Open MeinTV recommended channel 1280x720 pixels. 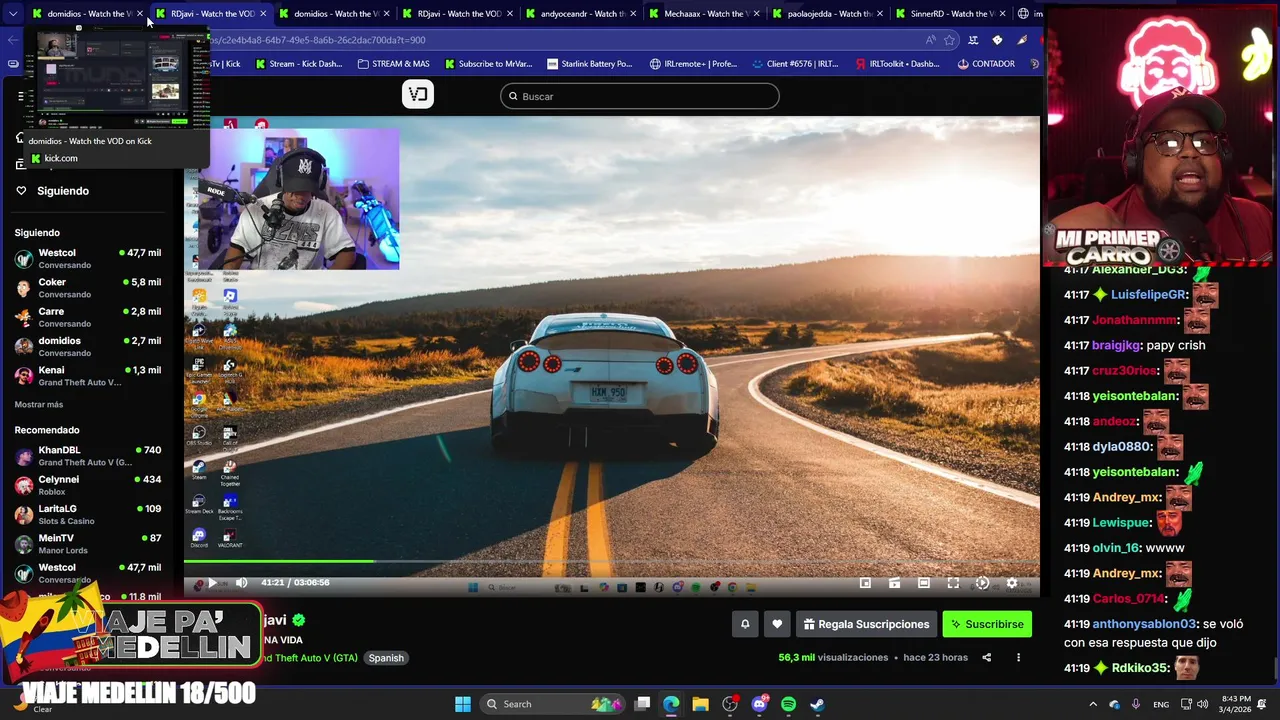(x=88, y=543)
